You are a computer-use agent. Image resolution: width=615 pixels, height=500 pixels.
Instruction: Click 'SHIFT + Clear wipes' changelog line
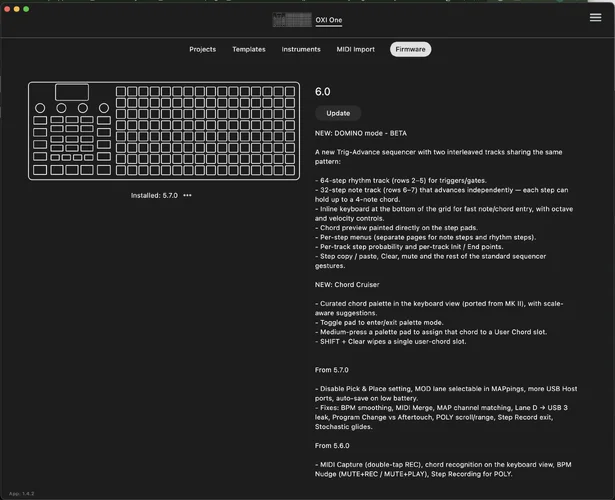tap(390, 342)
